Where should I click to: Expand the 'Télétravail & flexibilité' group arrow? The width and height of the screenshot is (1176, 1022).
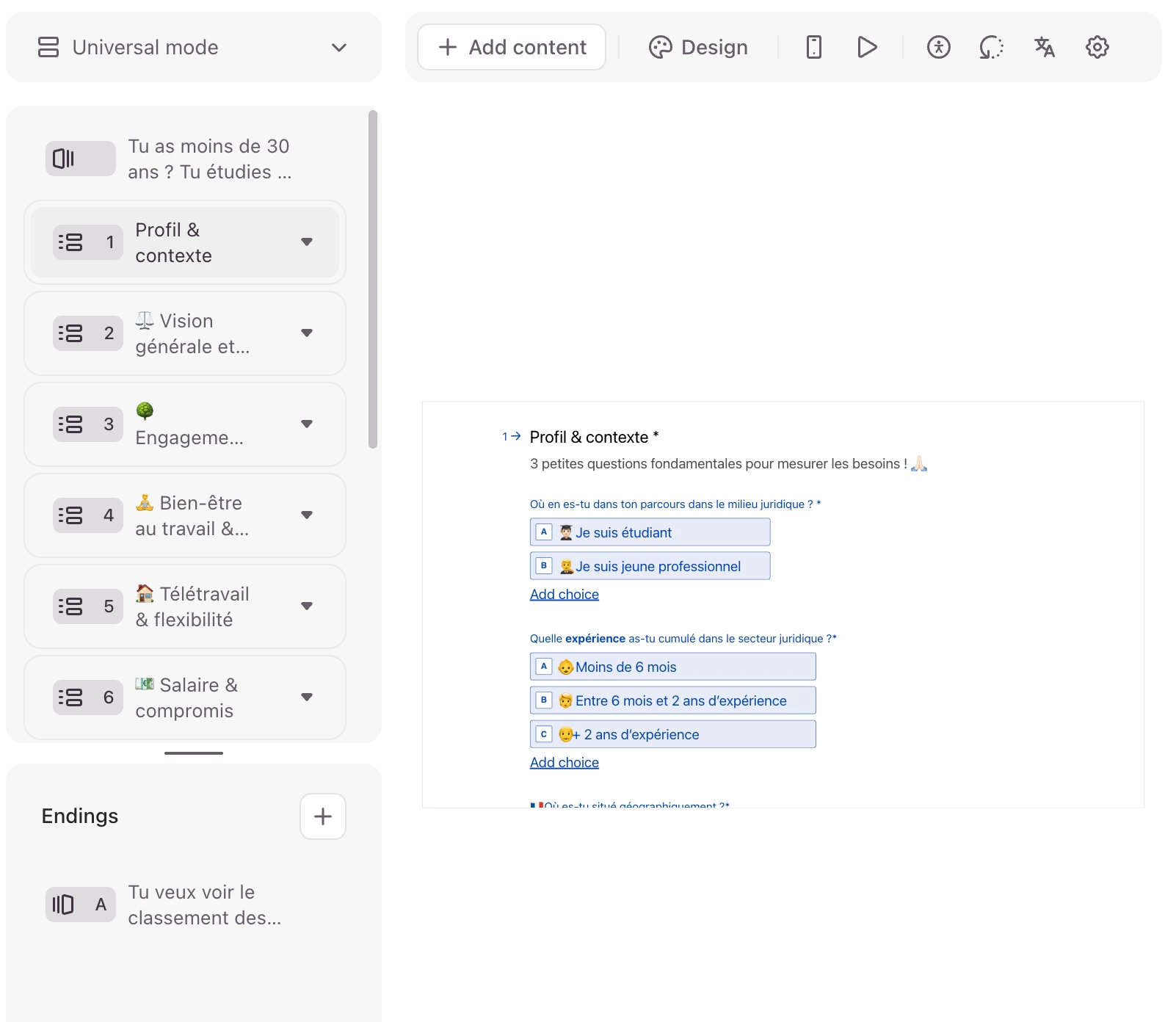(x=307, y=606)
